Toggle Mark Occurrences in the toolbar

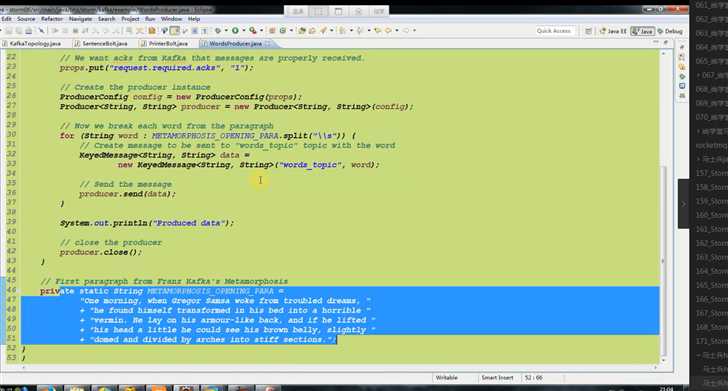(175, 31)
